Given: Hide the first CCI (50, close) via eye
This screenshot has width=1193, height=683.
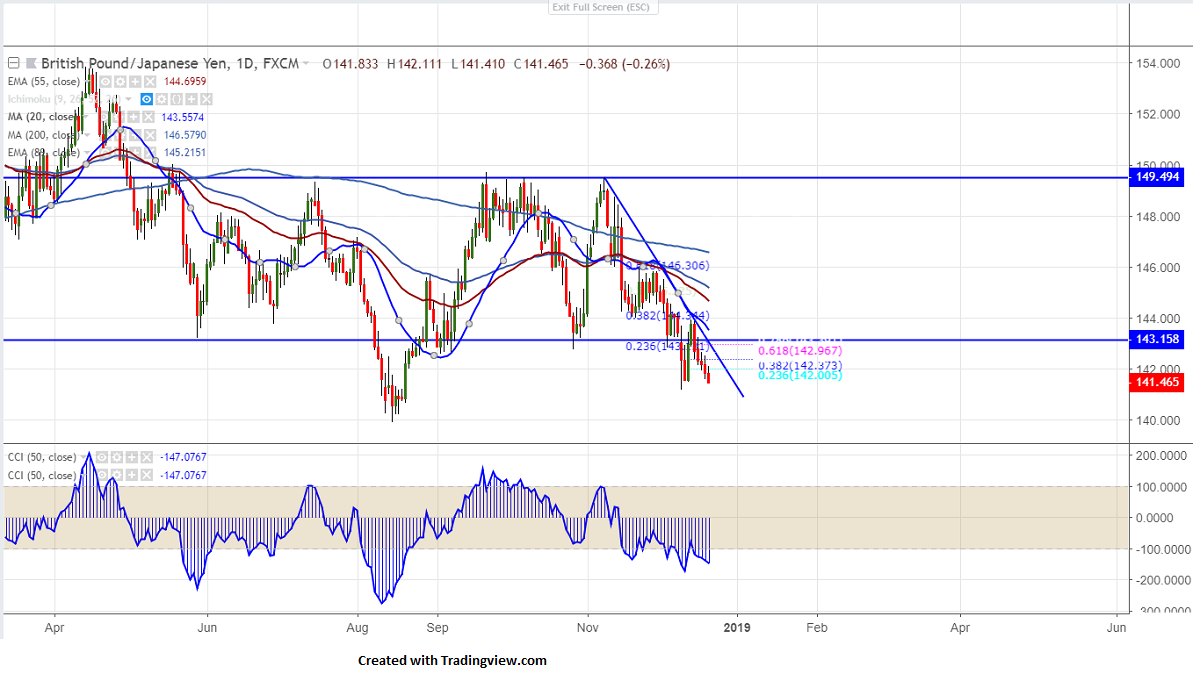Looking at the screenshot, I should pos(102,457).
